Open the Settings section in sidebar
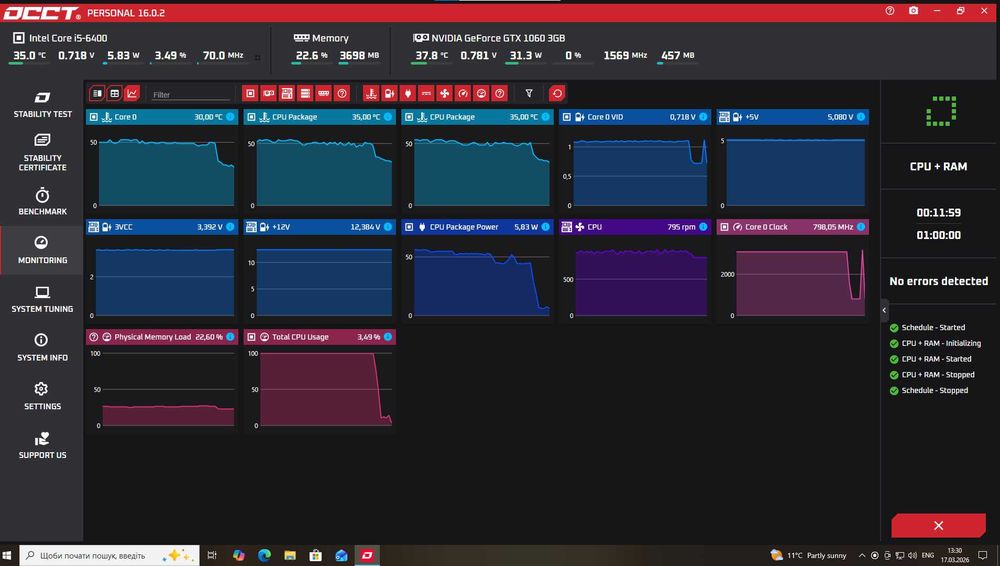The height and width of the screenshot is (566, 1000). (x=42, y=396)
